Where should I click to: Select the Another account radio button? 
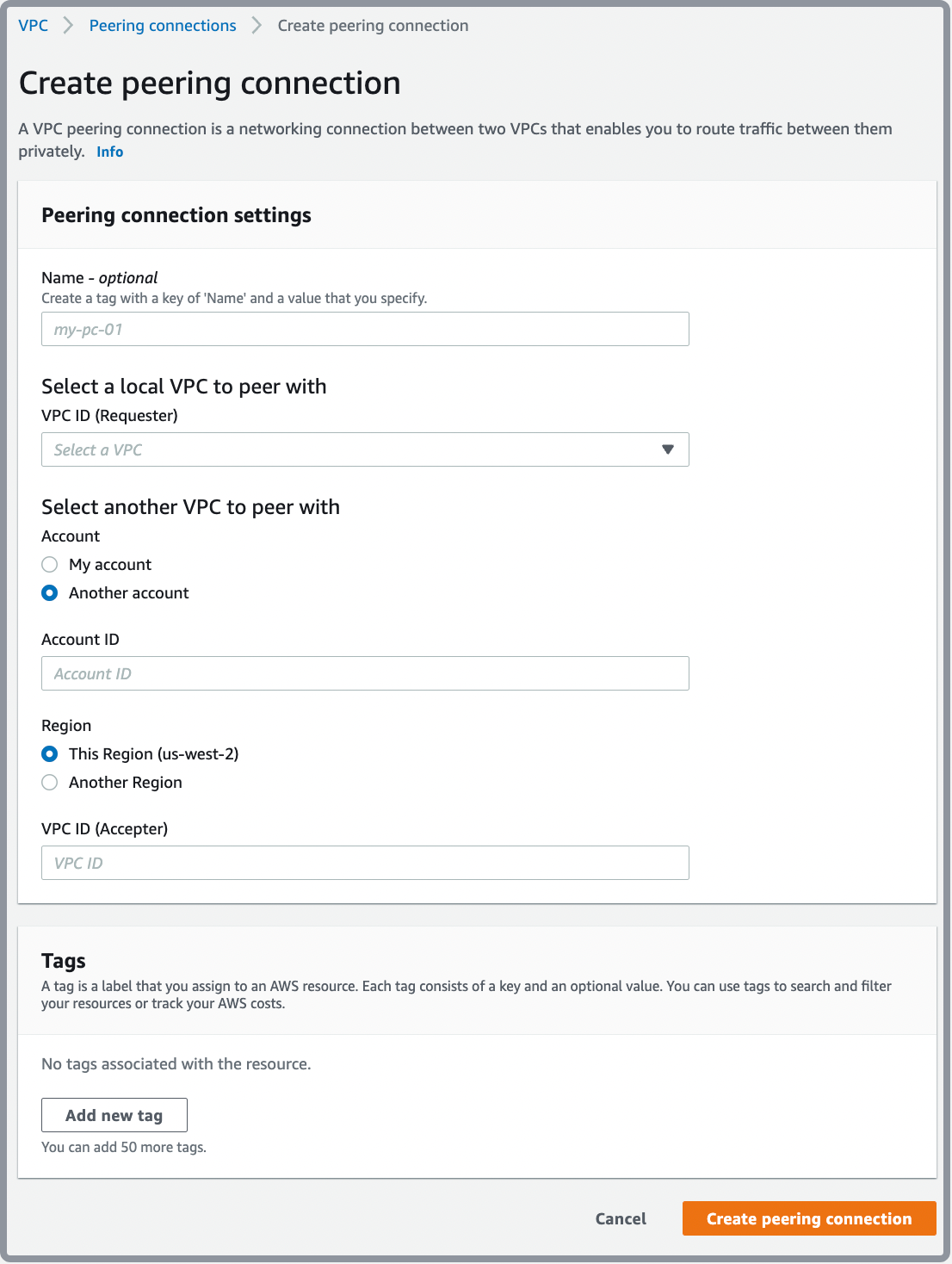pos(50,592)
